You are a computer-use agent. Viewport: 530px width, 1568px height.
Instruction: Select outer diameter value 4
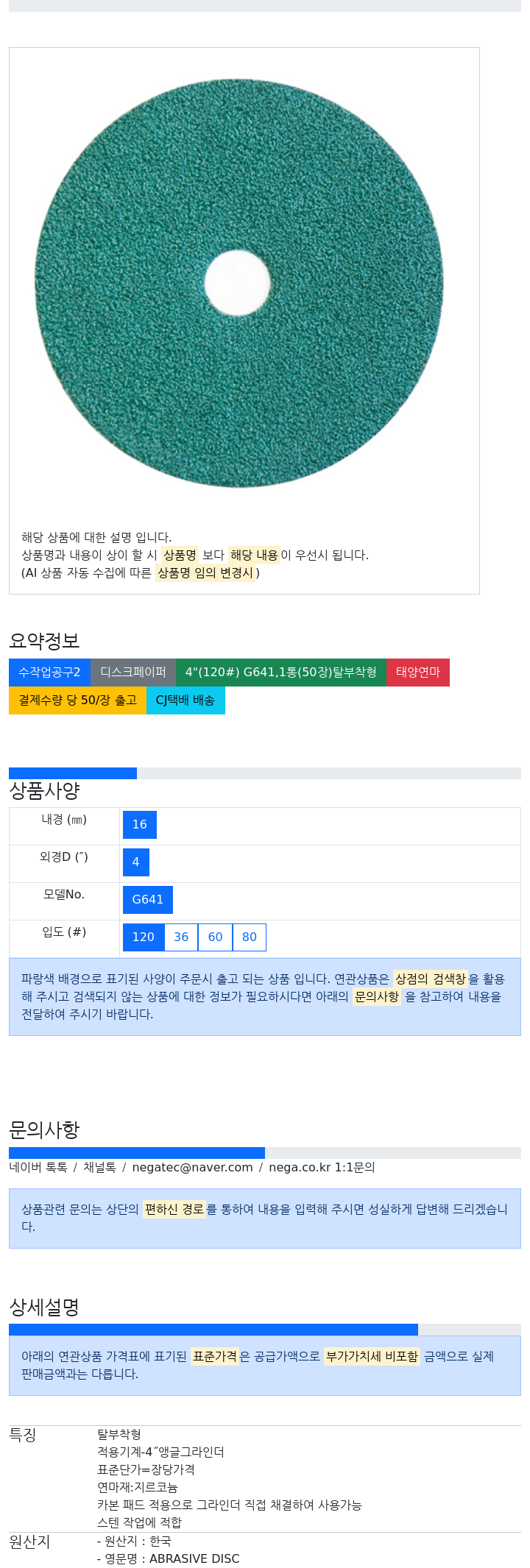tap(136, 862)
